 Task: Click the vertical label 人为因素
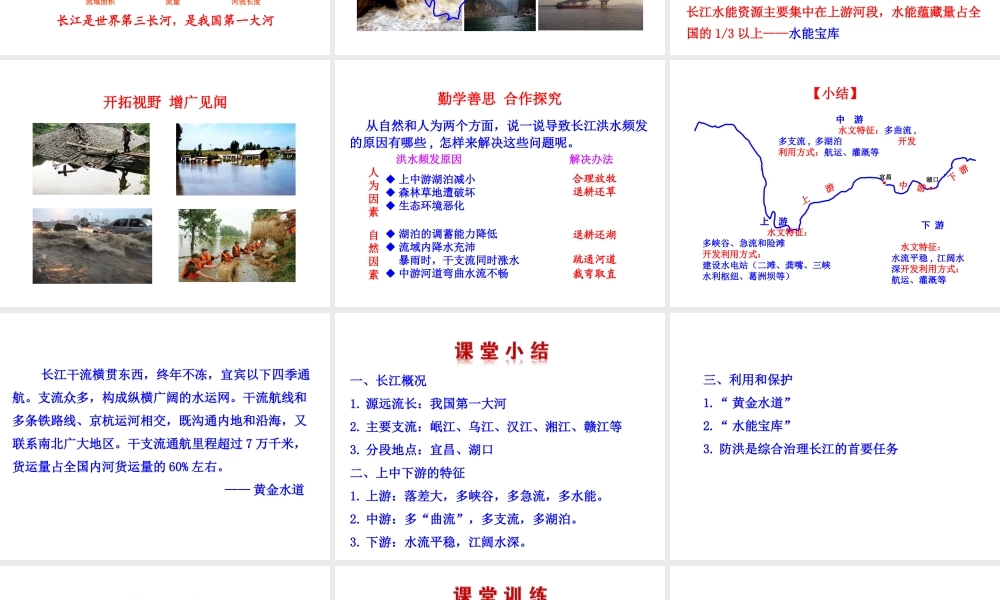click(x=374, y=192)
